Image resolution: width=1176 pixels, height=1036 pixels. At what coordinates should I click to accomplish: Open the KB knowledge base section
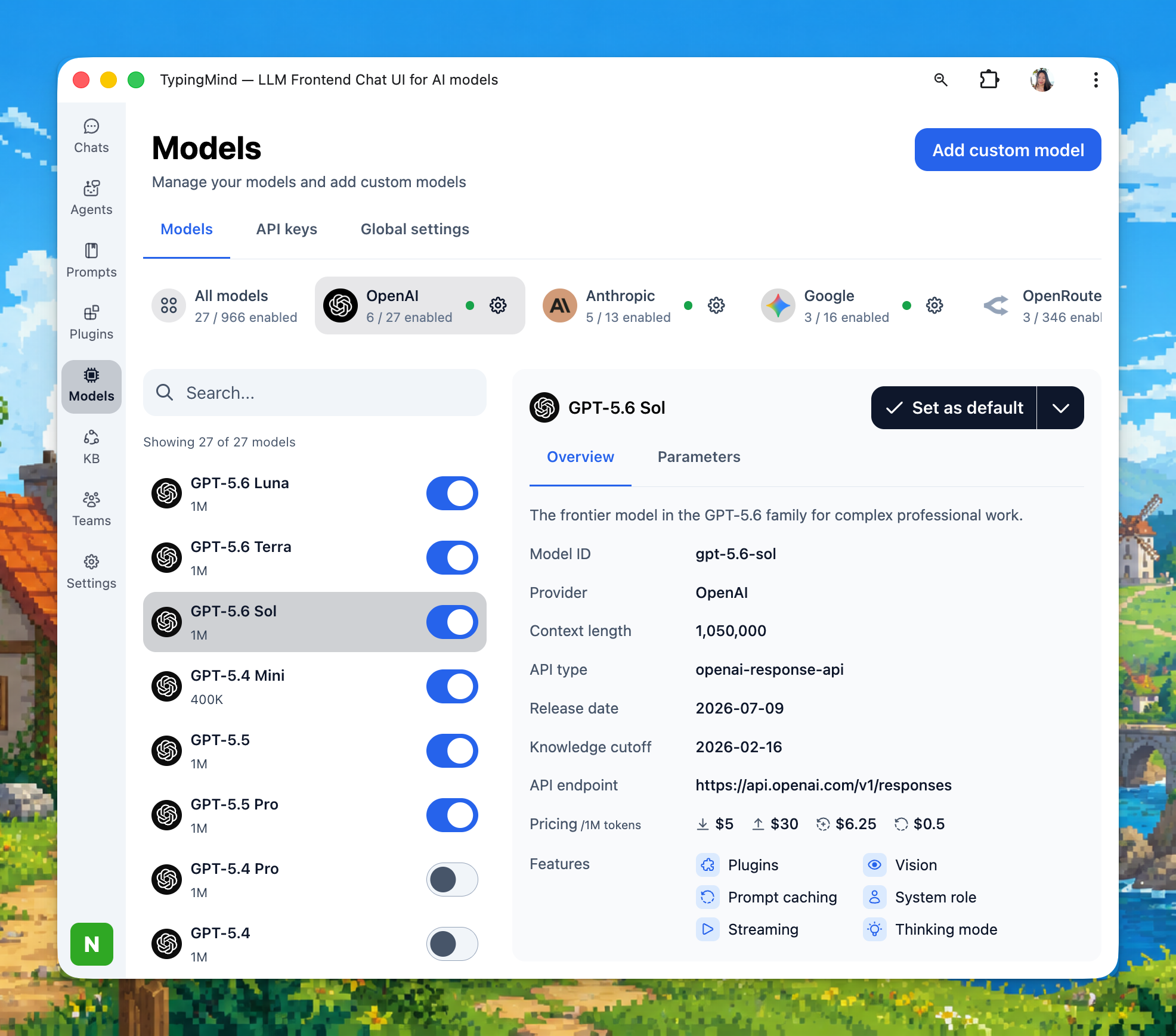click(x=91, y=448)
